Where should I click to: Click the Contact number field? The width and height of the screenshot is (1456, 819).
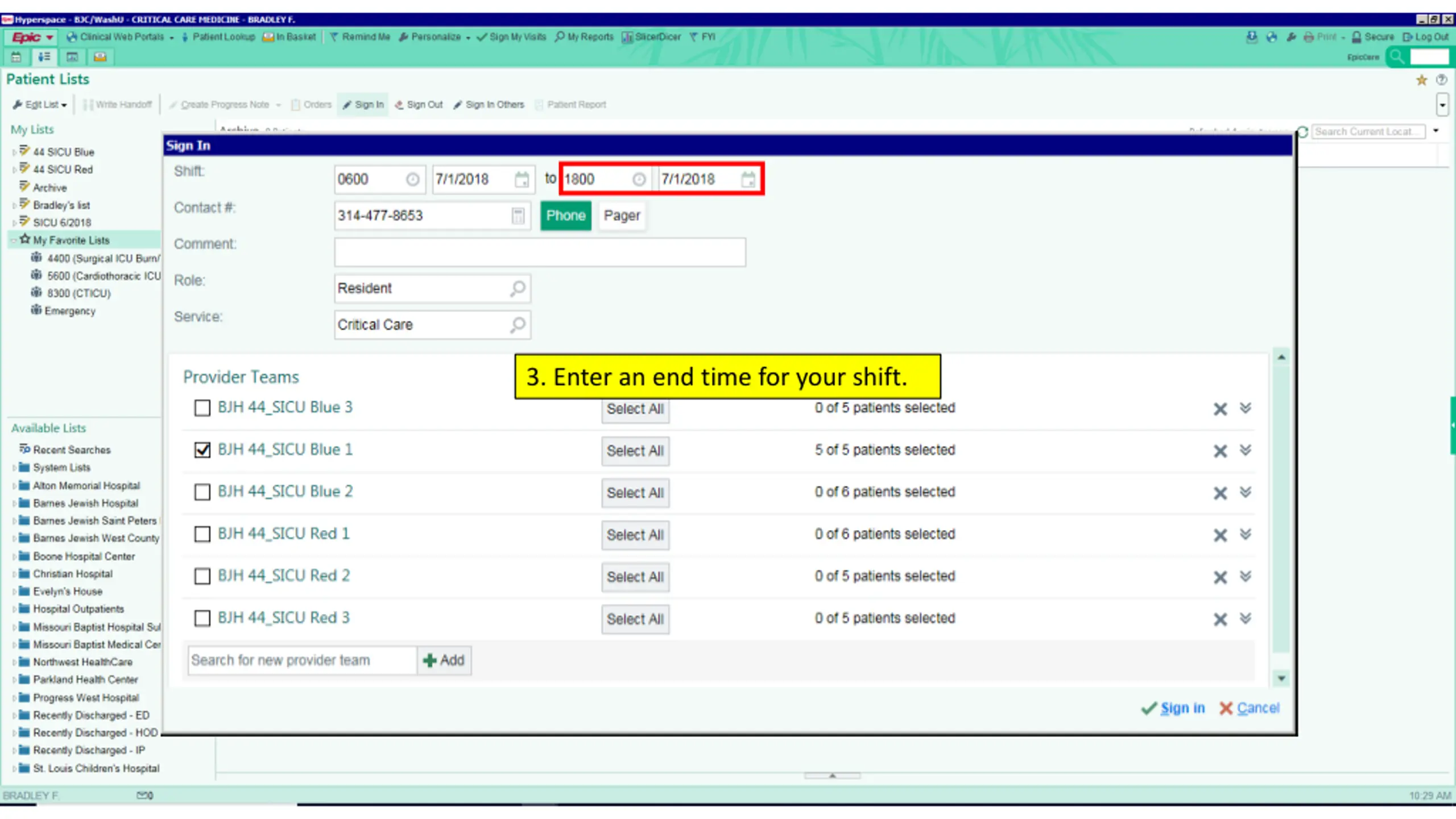pos(432,216)
